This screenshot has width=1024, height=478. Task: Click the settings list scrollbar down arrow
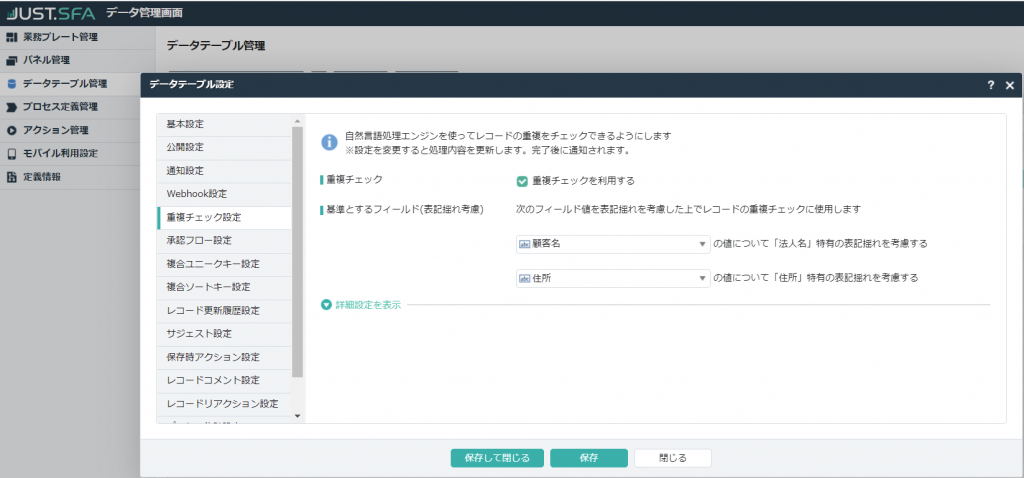(x=297, y=414)
